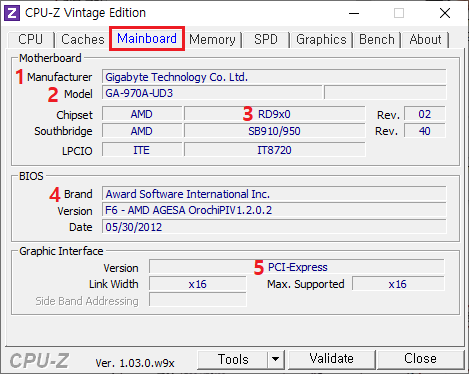469x374 pixels.
Task: Click the Link Width x16 value
Action: tap(198, 284)
